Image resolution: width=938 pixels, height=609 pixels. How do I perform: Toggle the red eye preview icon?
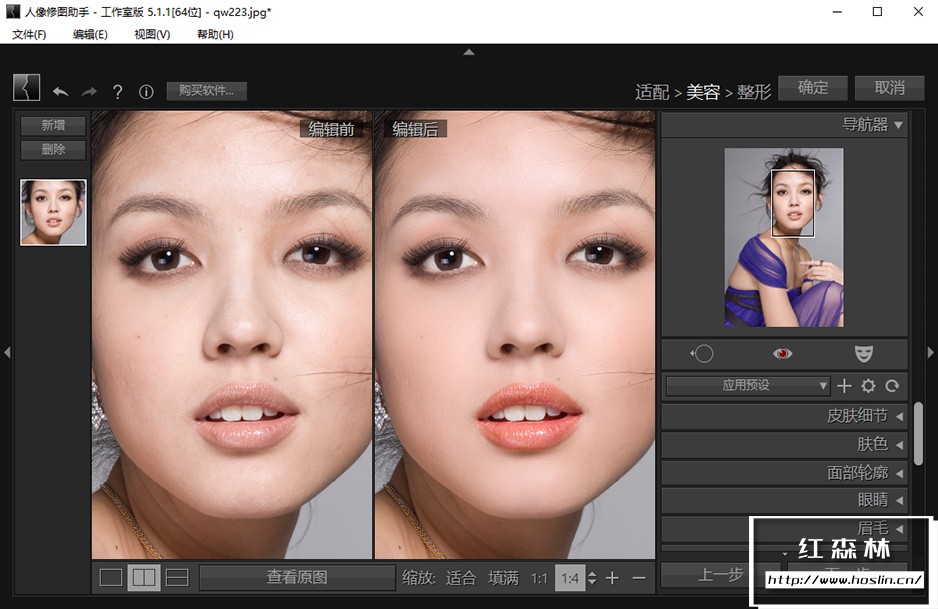[782, 354]
